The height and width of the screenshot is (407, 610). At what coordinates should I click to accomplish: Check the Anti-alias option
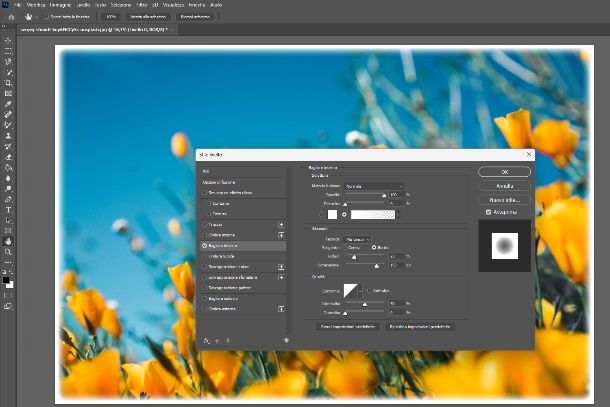[x=369, y=291]
